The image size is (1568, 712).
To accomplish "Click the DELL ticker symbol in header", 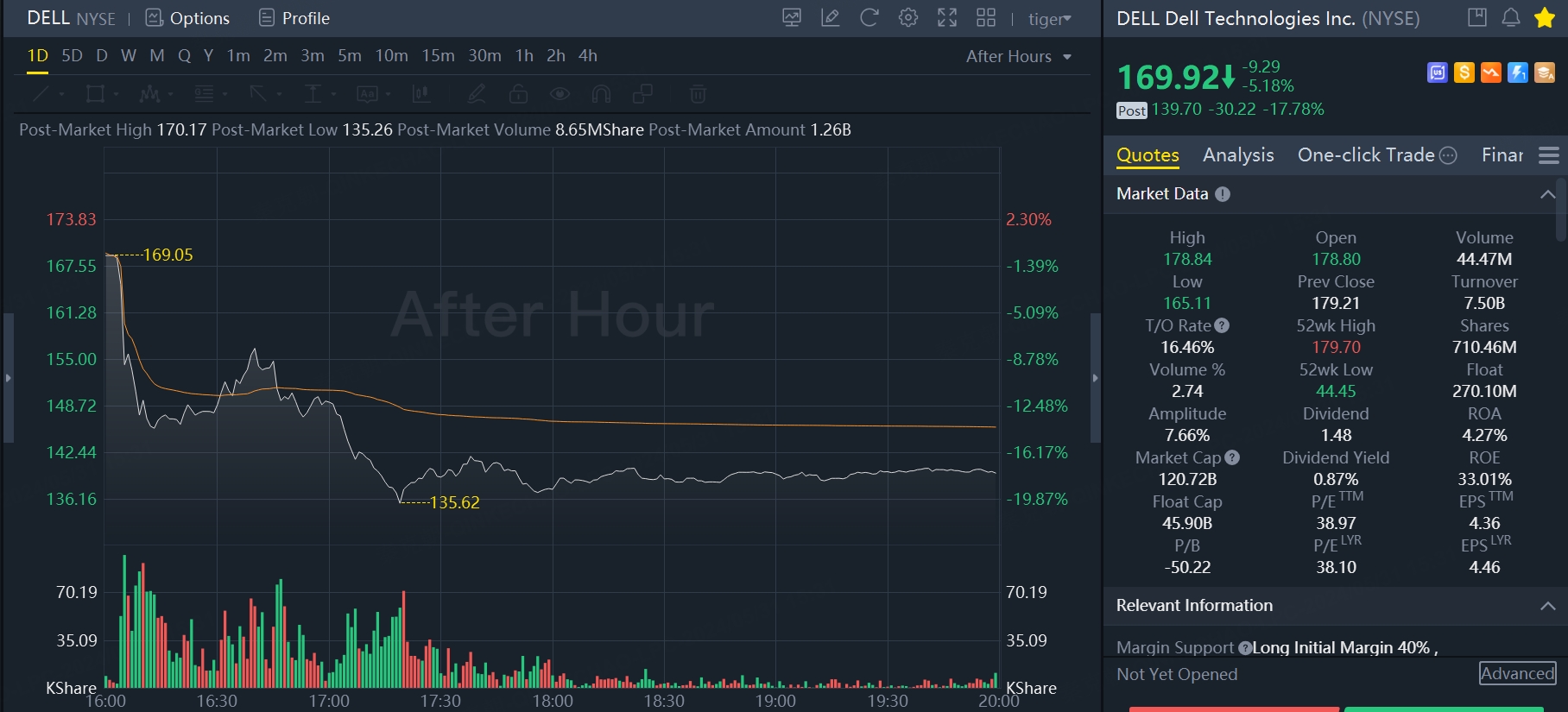I will pos(48,18).
